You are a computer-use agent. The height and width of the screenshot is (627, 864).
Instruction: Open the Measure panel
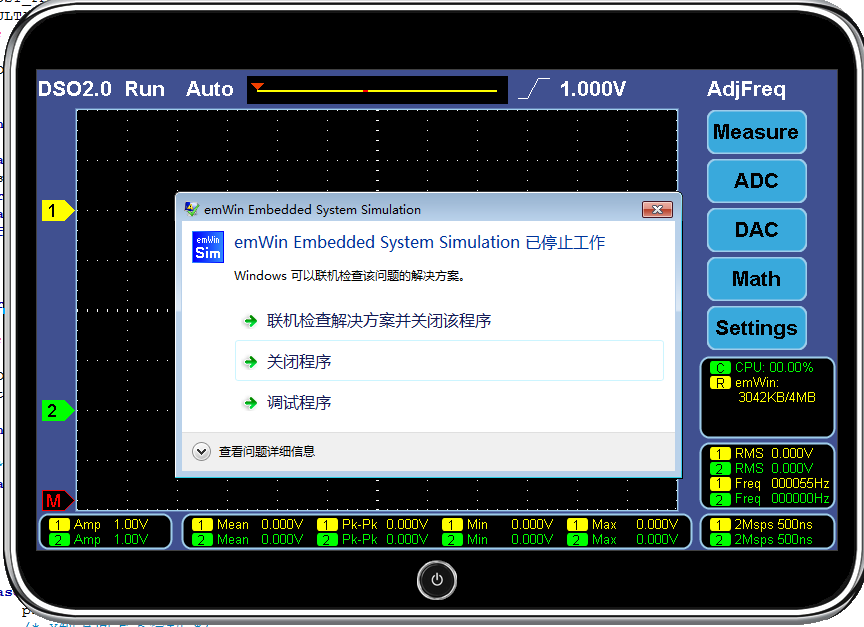[x=757, y=132]
